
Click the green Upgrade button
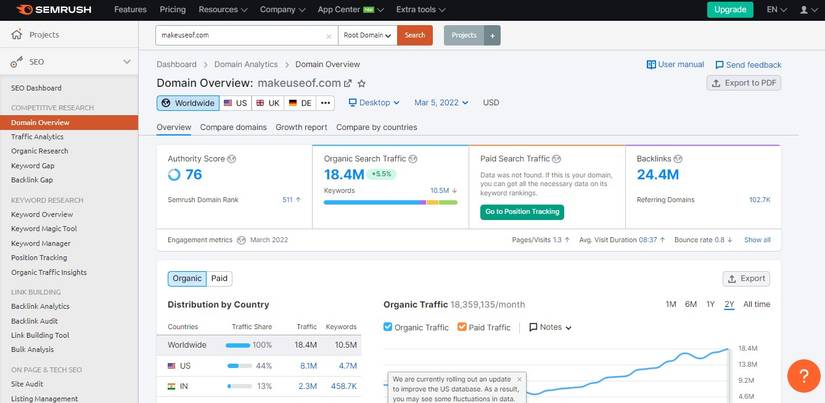pyautogui.click(x=730, y=9)
